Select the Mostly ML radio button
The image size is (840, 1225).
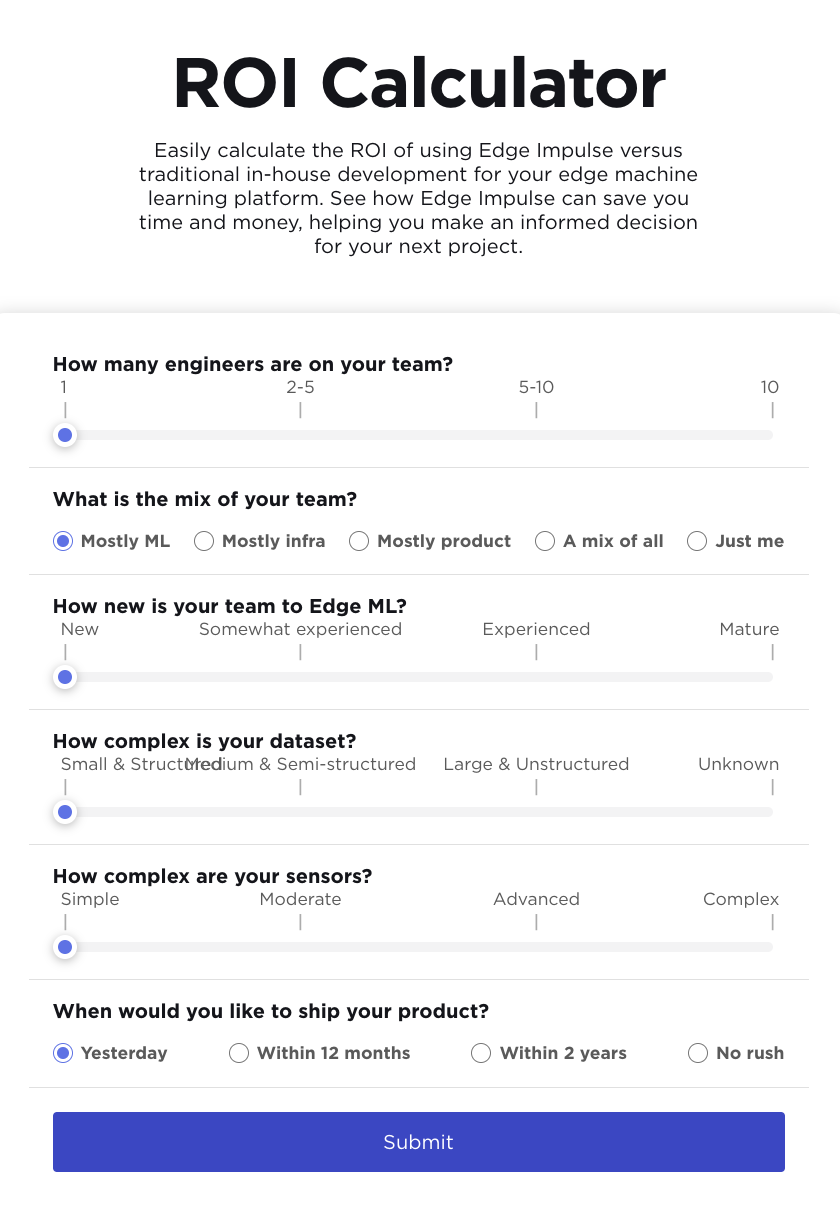[x=63, y=541]
